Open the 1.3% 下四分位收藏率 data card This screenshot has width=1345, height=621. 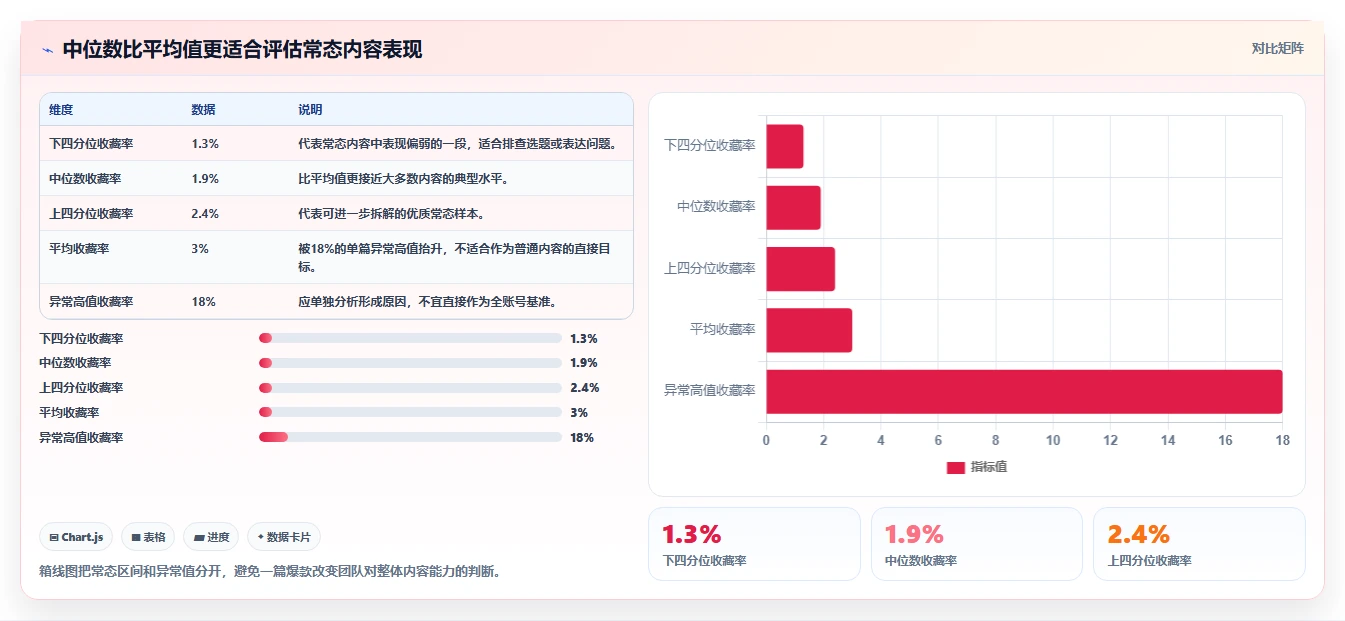tap(754, 544)
